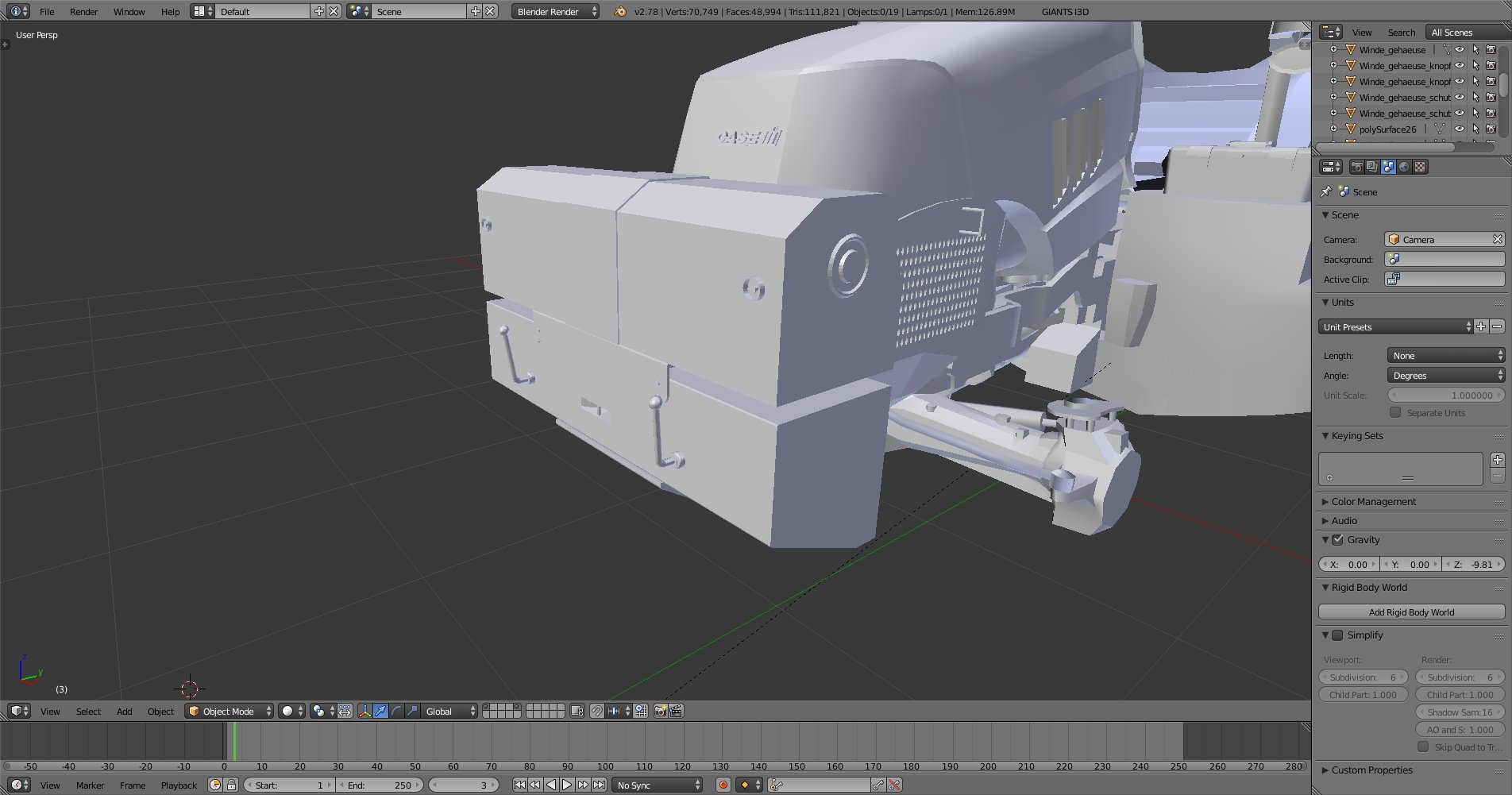Open the Object Mode dropdown
The height and width of the screenshot is (795, 1512).
point(229,711)
